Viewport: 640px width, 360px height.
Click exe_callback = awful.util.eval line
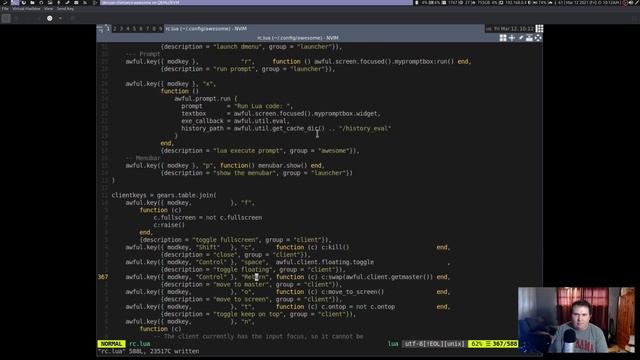236,121
